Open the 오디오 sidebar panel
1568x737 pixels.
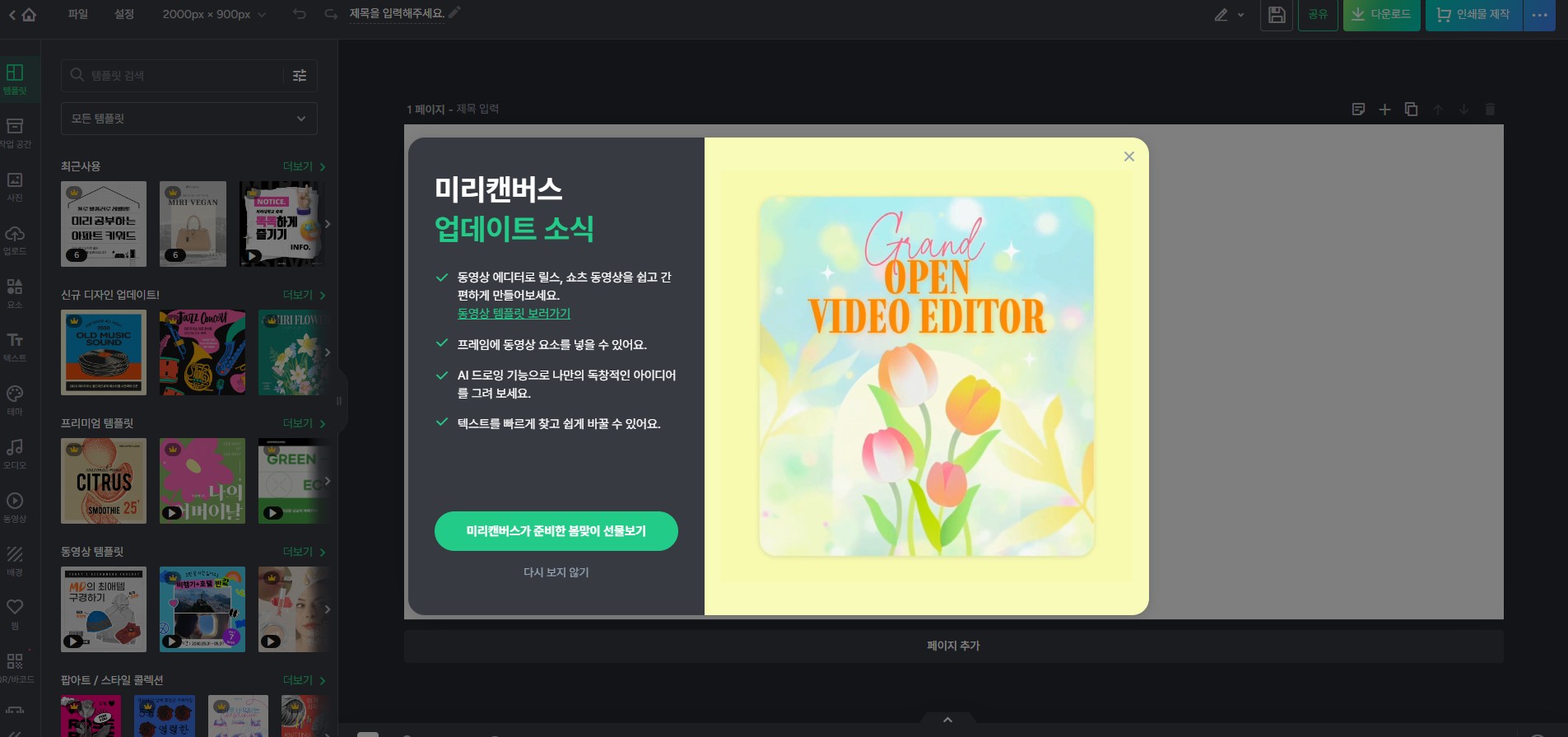15,454
